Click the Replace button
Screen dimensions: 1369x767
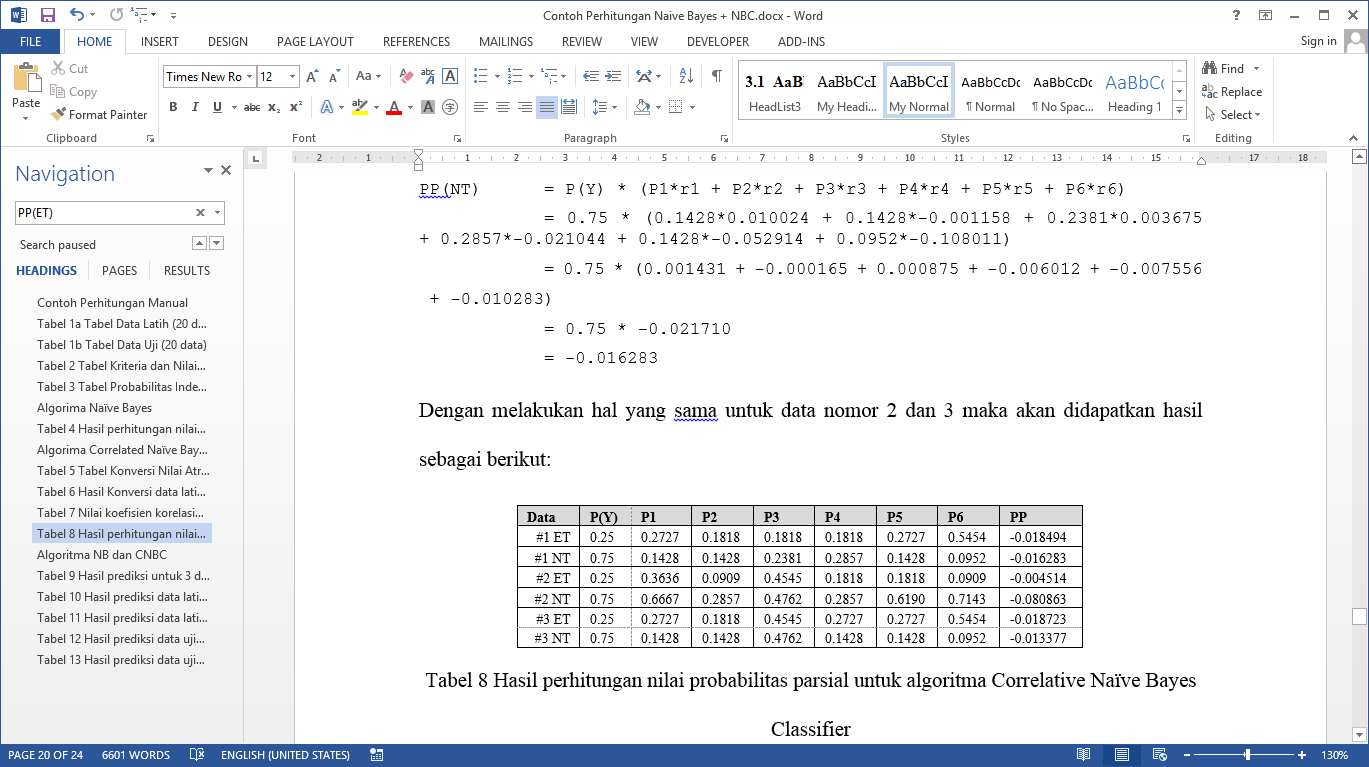1232,92
